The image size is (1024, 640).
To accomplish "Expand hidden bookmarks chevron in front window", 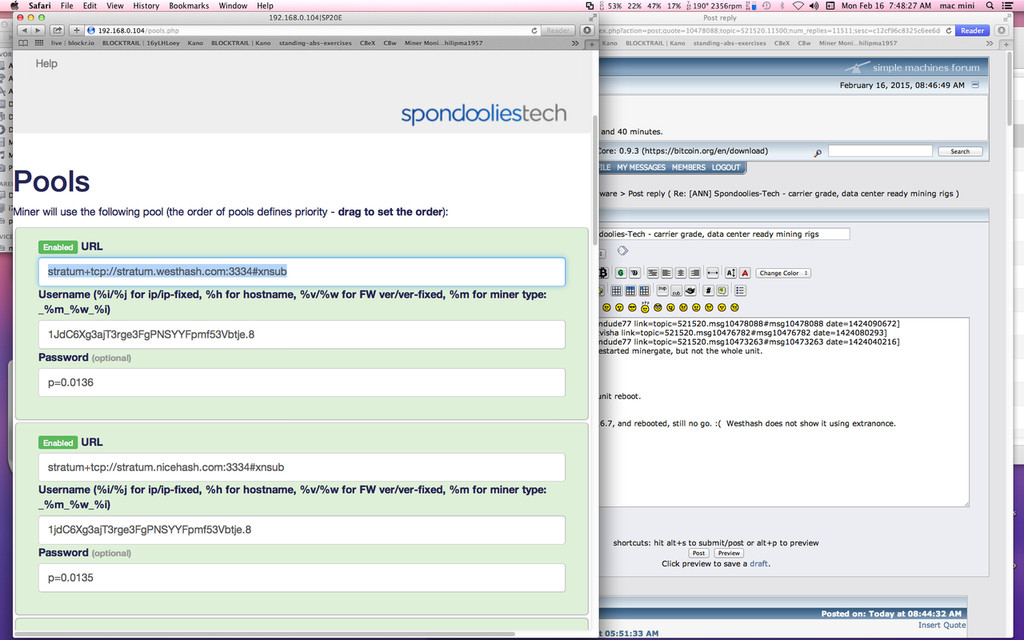I will tap(575, 43).
